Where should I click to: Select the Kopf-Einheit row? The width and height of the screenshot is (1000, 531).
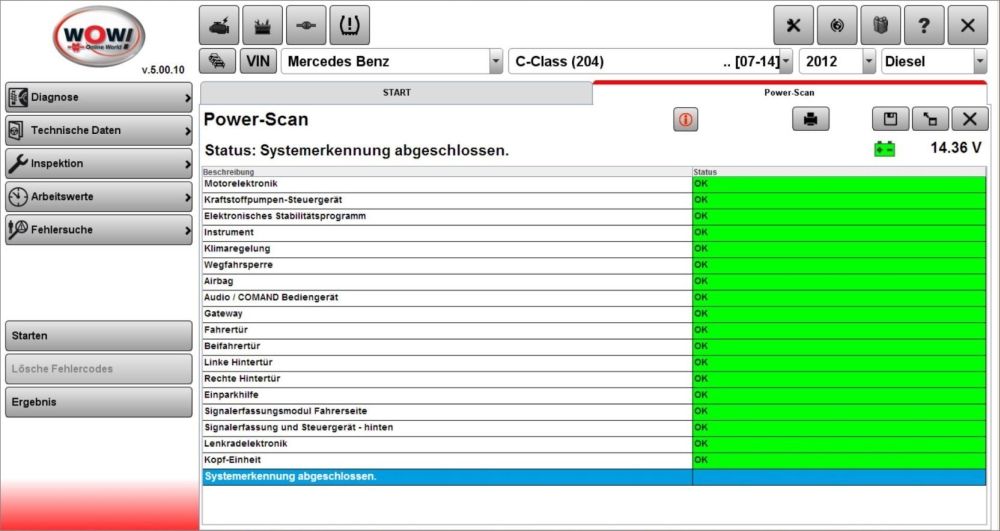click(594, 460)
